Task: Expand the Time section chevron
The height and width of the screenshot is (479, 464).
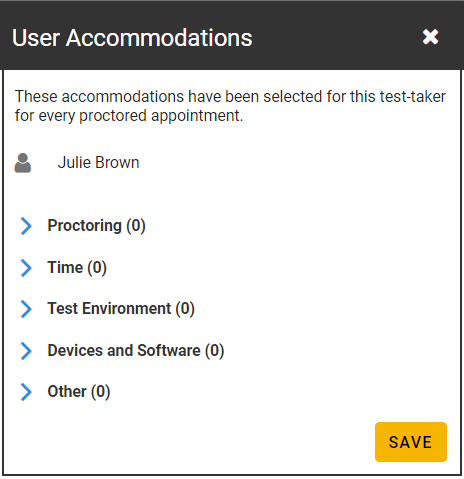Action: [x=26, y=268]
